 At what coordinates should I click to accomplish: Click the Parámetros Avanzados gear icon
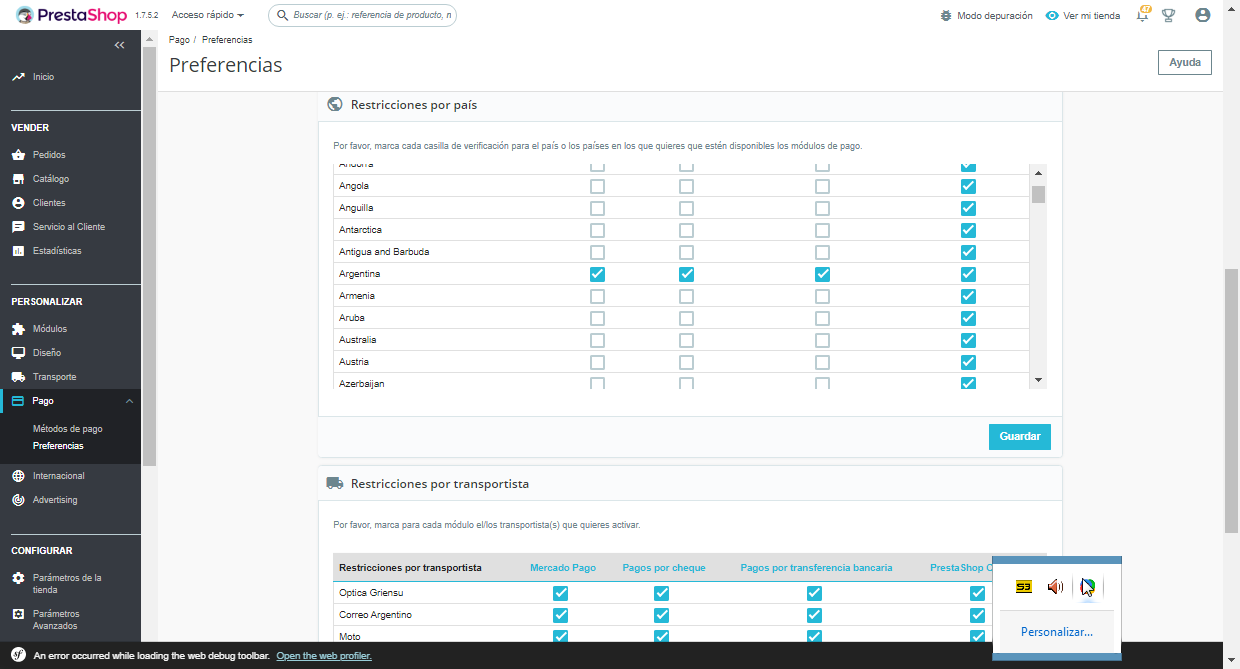click(18, 614)
